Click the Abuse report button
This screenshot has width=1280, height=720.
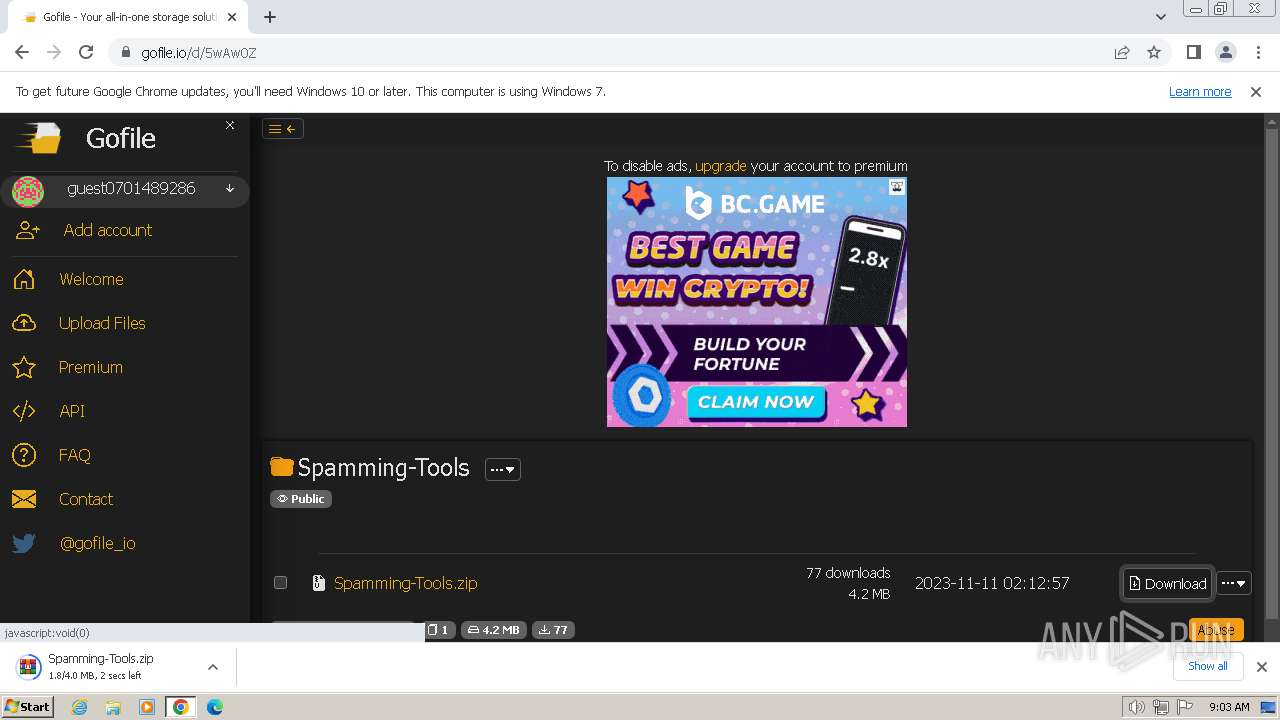(1216, 630)
